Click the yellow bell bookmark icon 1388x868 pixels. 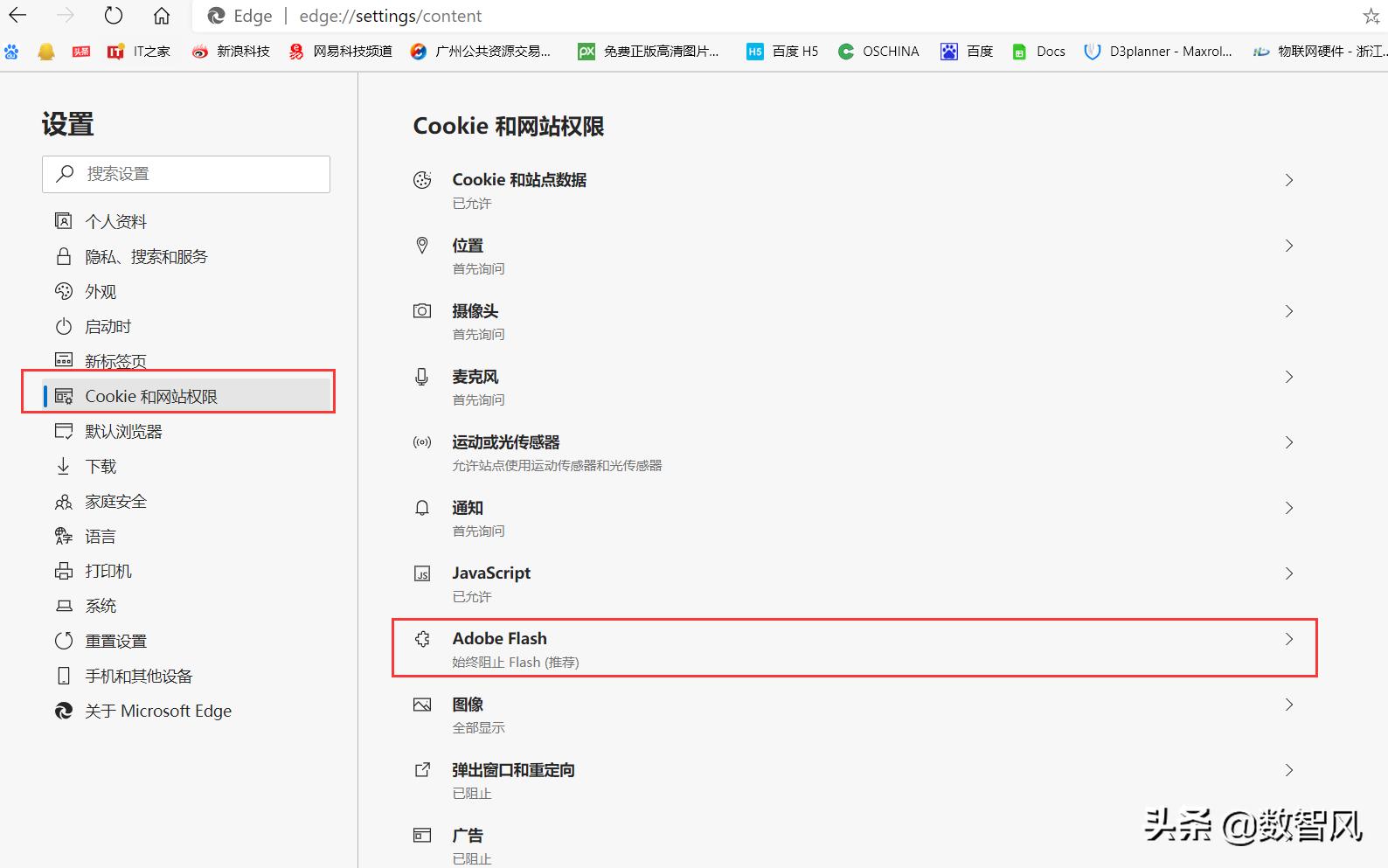click(x=46, y=52)
